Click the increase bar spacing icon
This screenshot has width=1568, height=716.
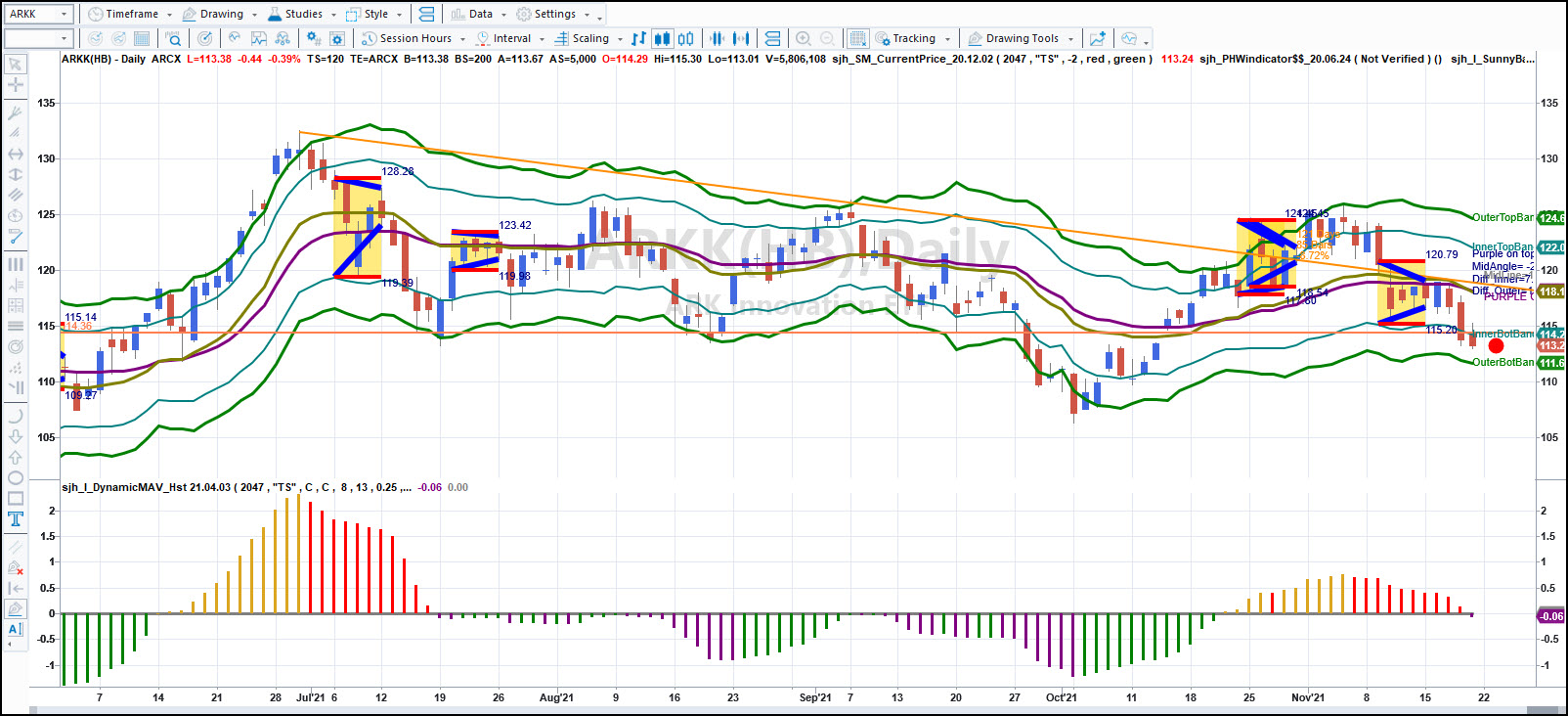click(x=741, y=38)
